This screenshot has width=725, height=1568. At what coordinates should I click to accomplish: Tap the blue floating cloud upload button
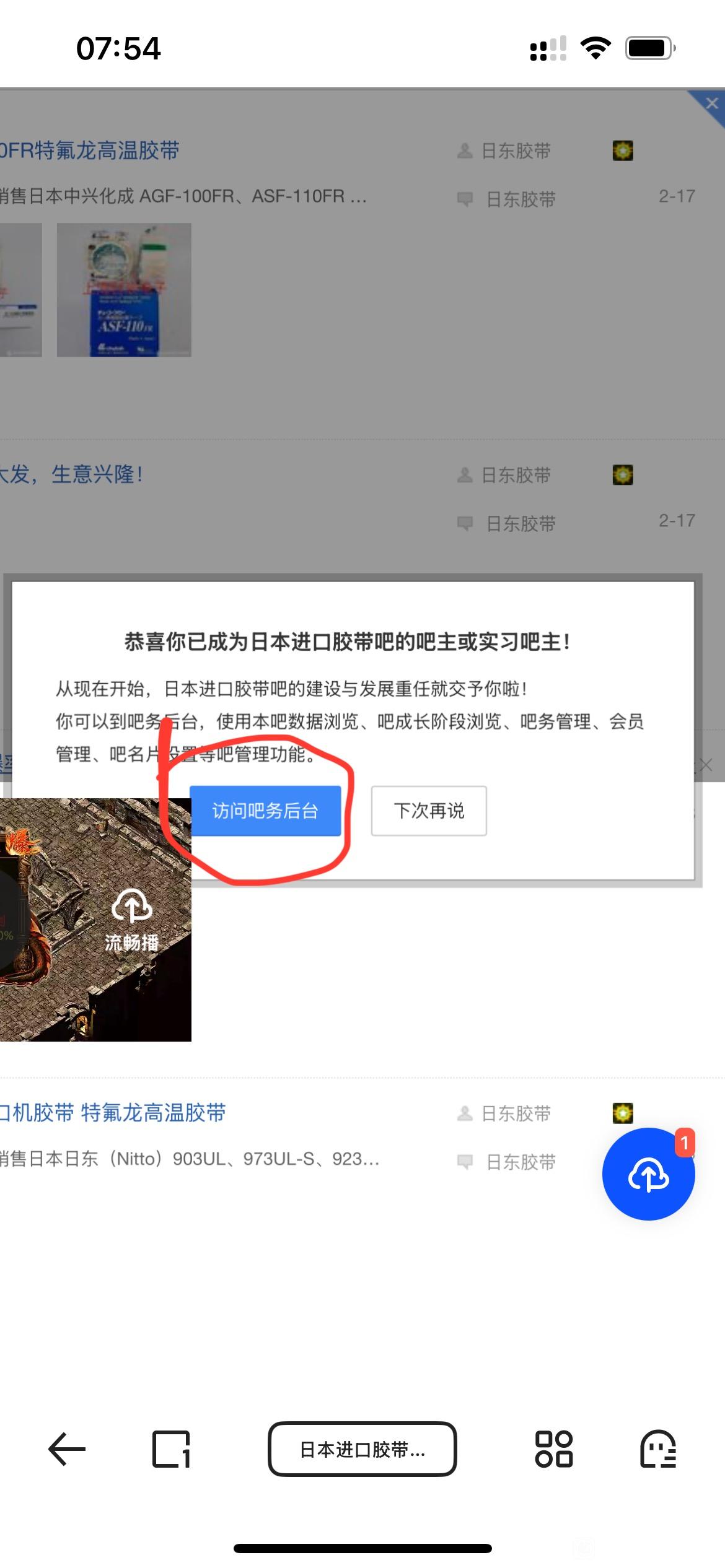pos(648,1174)
